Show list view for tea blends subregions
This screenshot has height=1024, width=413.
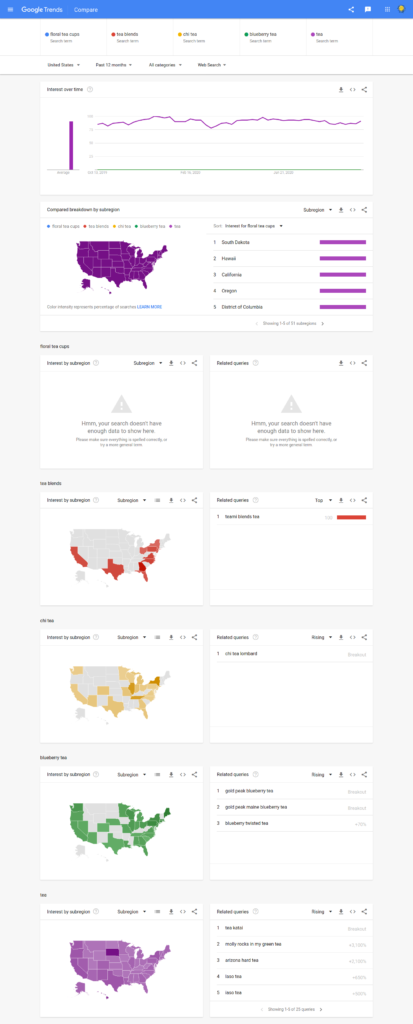coord(157,500)
